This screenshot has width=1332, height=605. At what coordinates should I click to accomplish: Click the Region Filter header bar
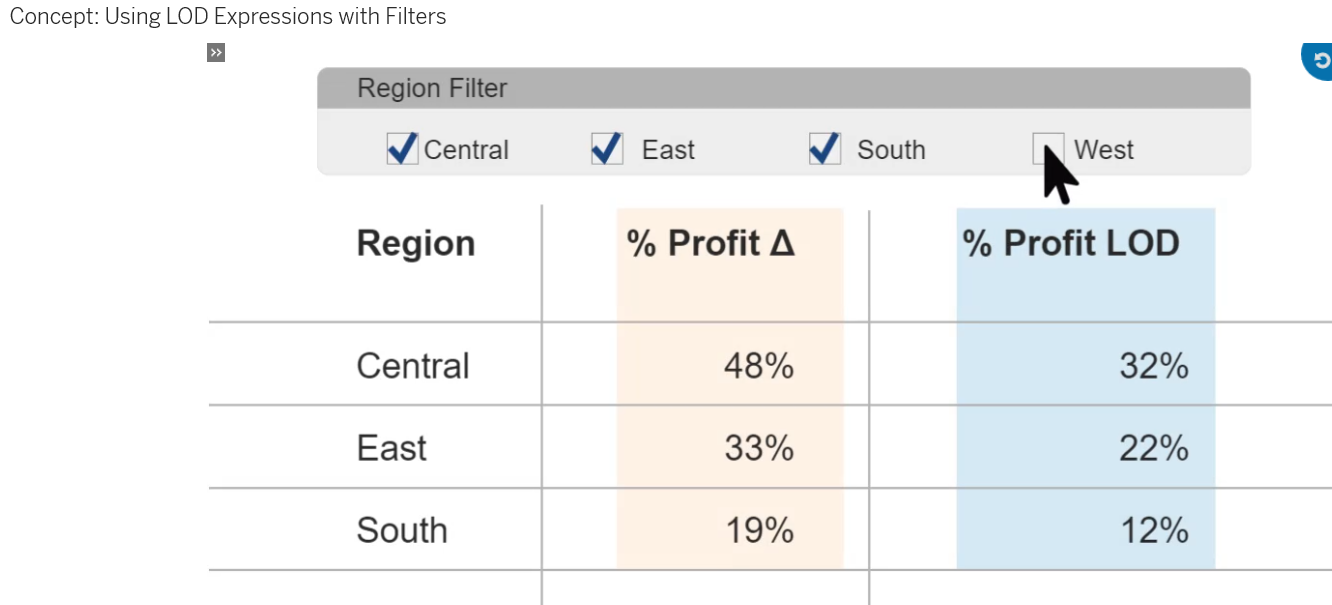tap(783, 88)
